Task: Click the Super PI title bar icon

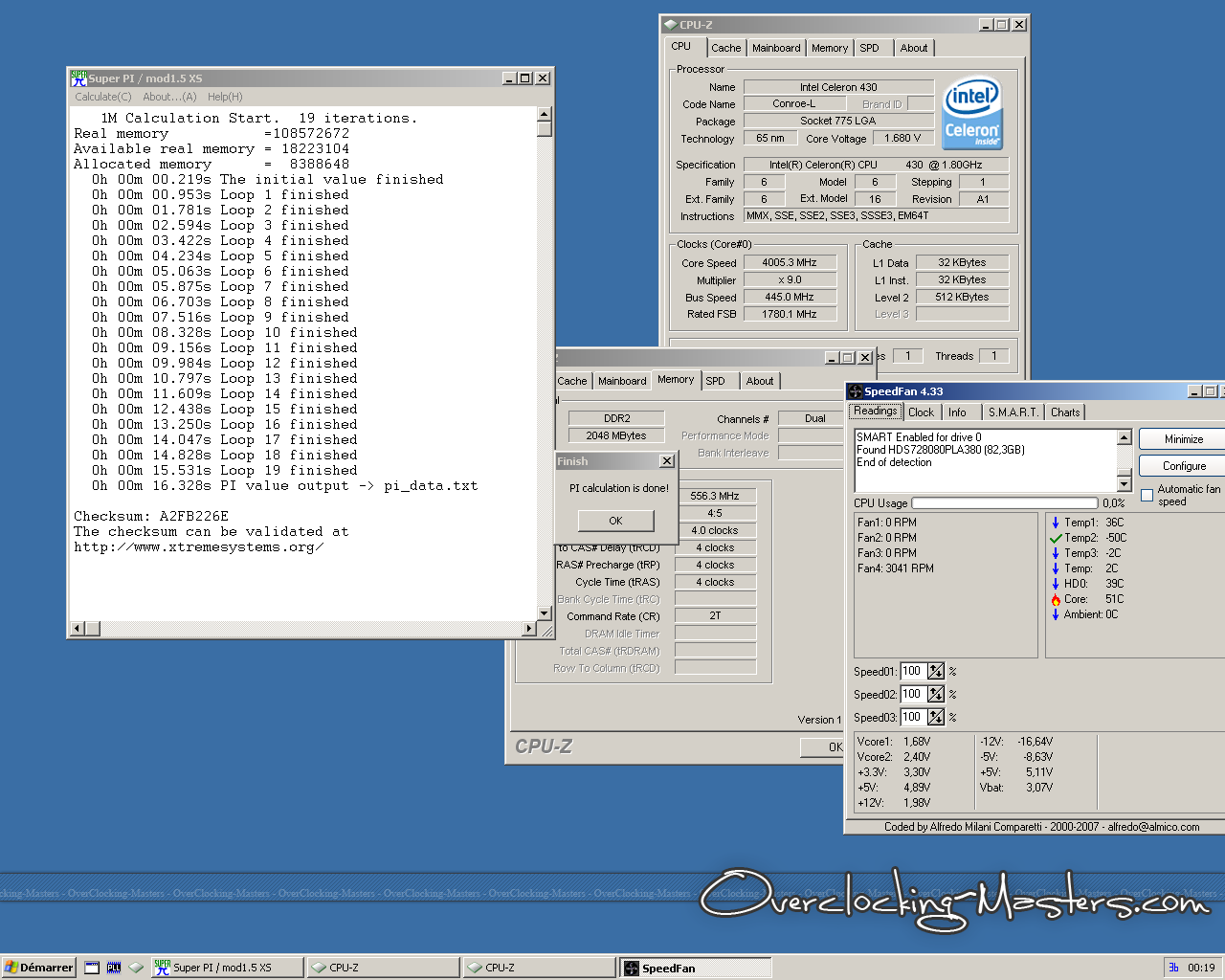Action: (78, 78)
